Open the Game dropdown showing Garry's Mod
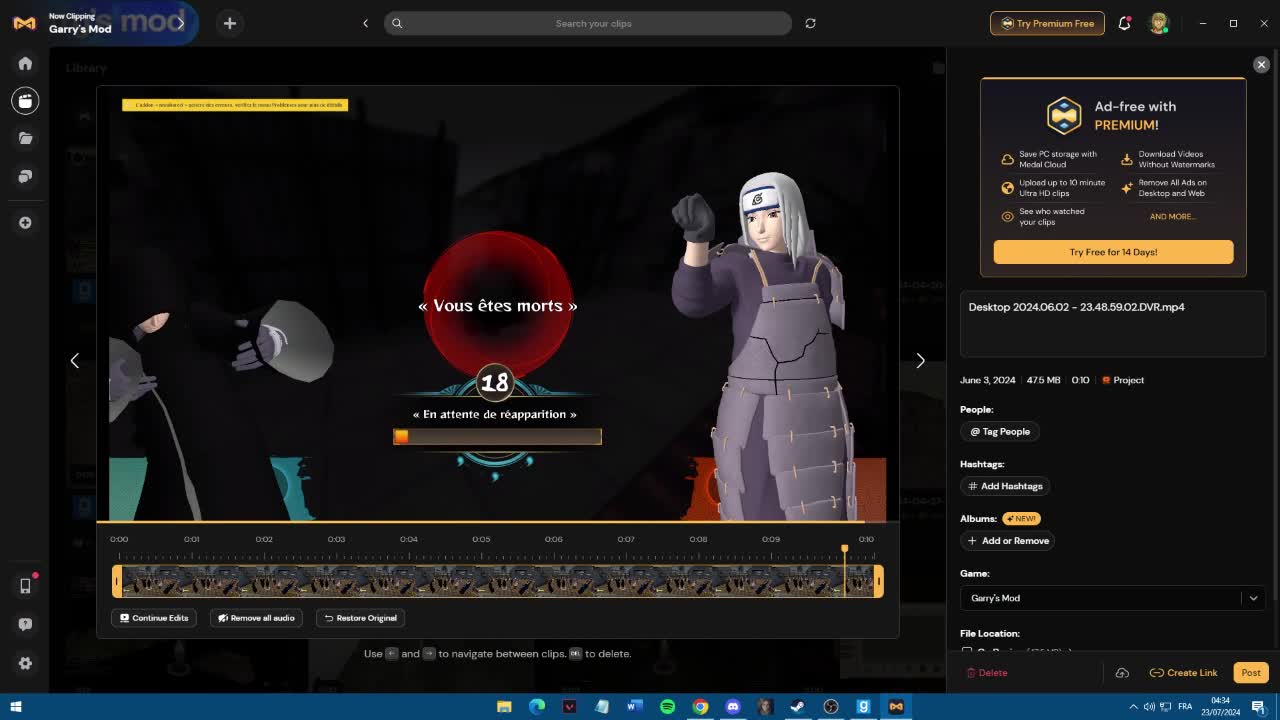 [1113, 598]
